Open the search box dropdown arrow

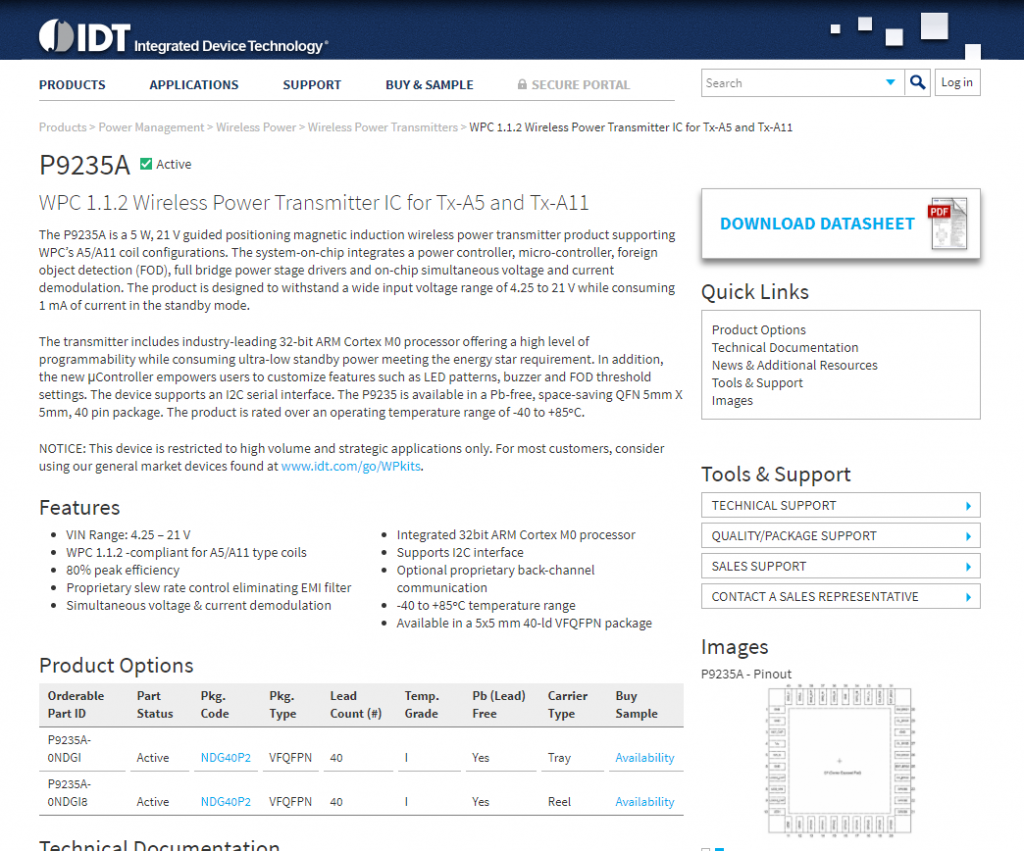click(890, 83)
